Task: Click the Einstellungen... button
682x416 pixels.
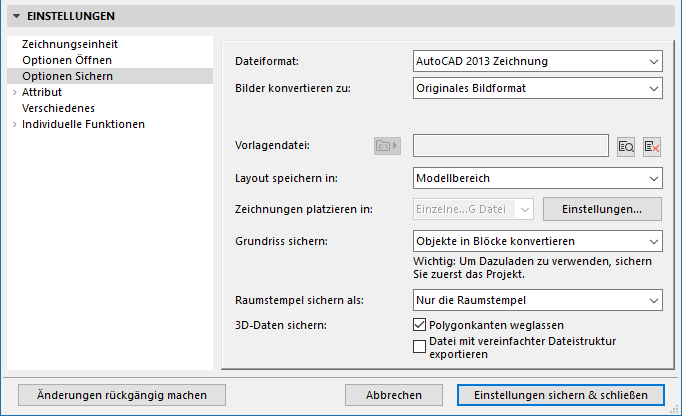Action: 603,209
